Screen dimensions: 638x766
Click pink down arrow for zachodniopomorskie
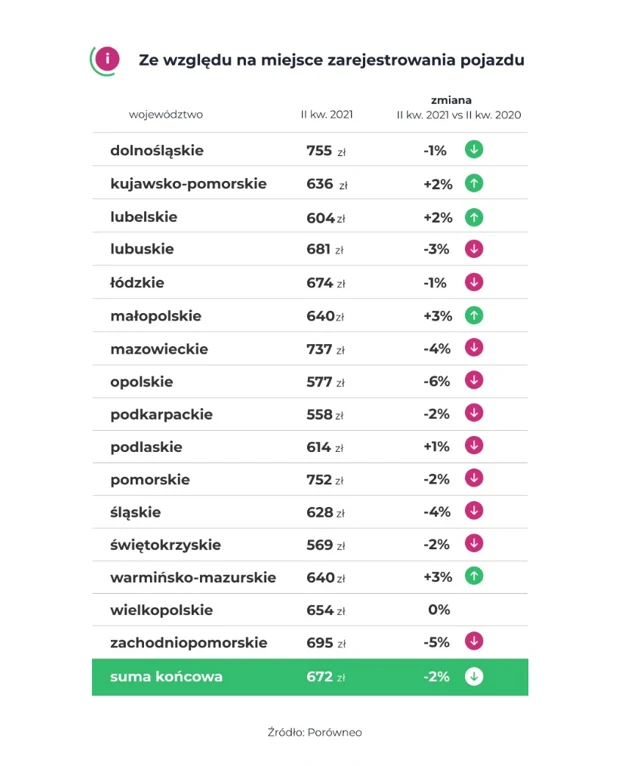tap(474, 642)
